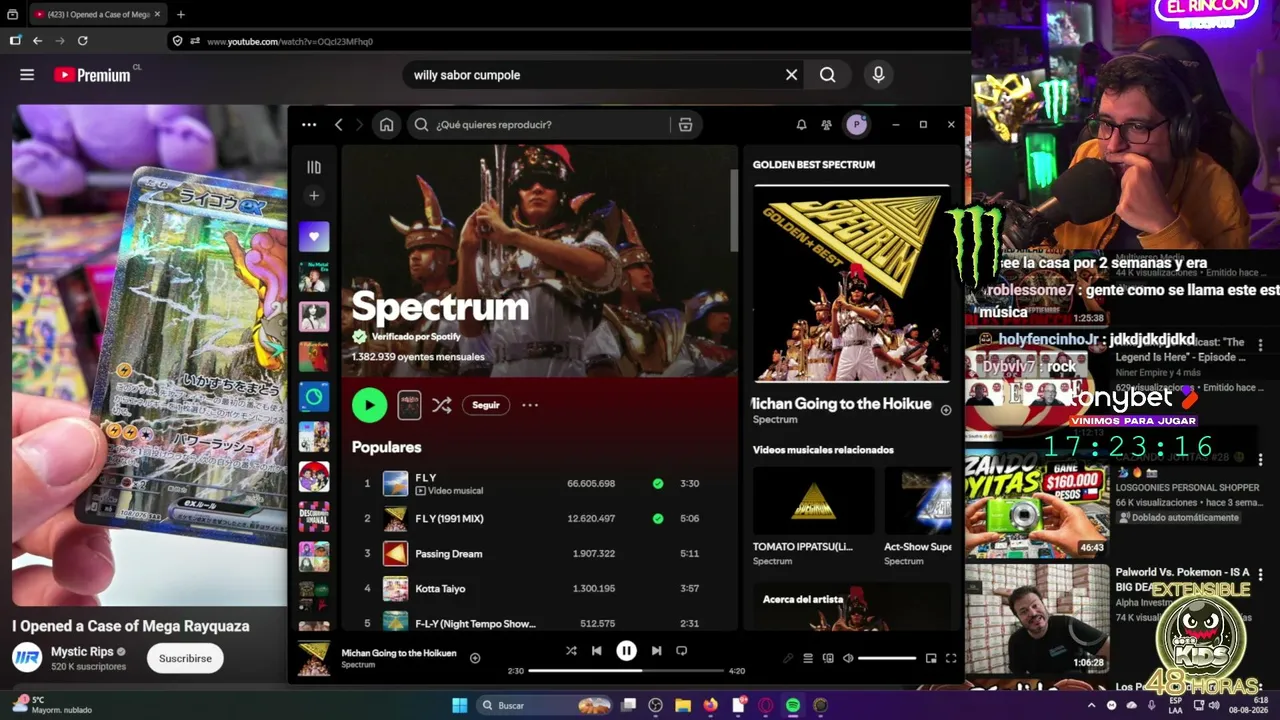The height and width of the screenshot is (720, 1280).
Task: Toggle repeat mode in playback bar
Action: click(682, 651)
